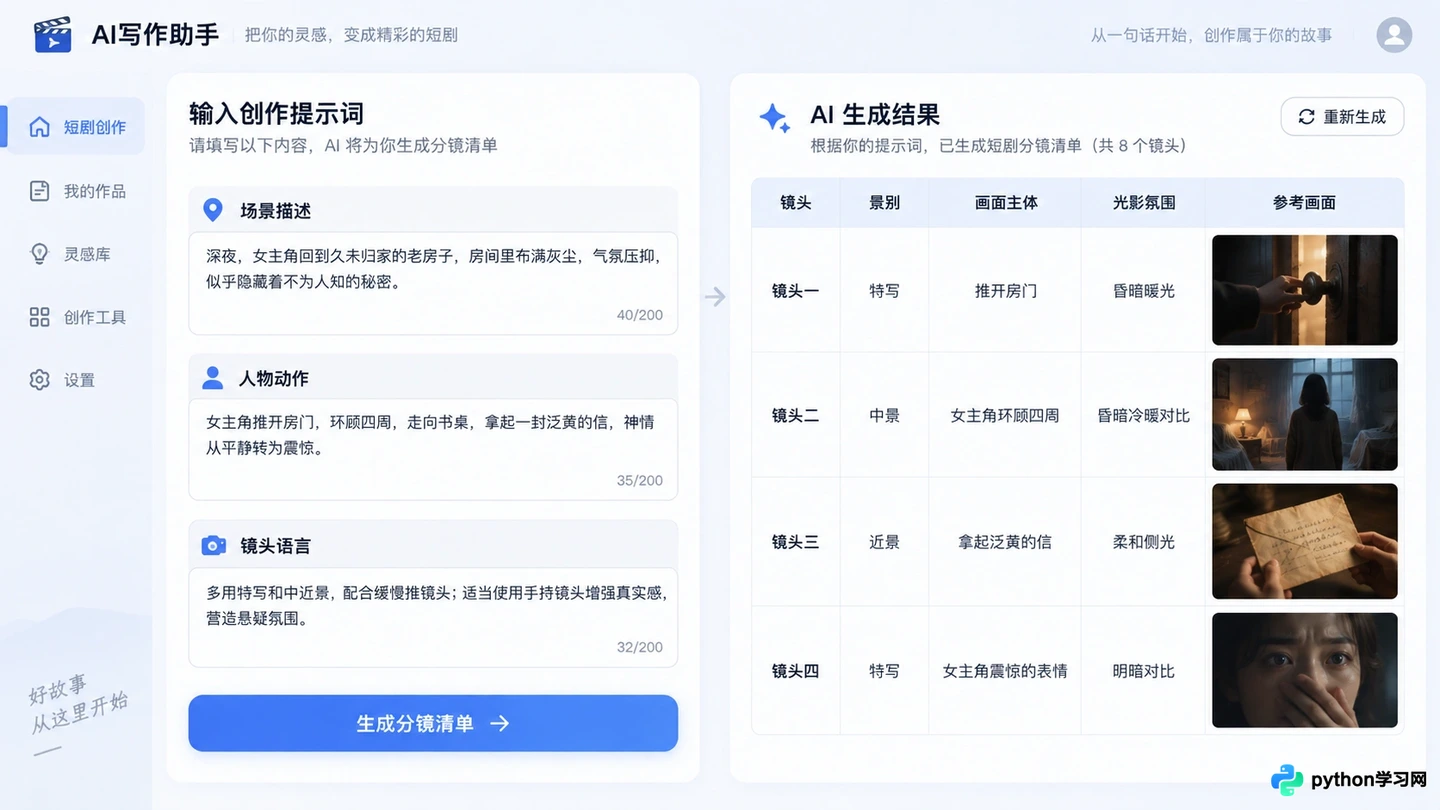Click the 画面主体 column header
Screen dimensions: 1440x810
click(x=1005, y=202)
